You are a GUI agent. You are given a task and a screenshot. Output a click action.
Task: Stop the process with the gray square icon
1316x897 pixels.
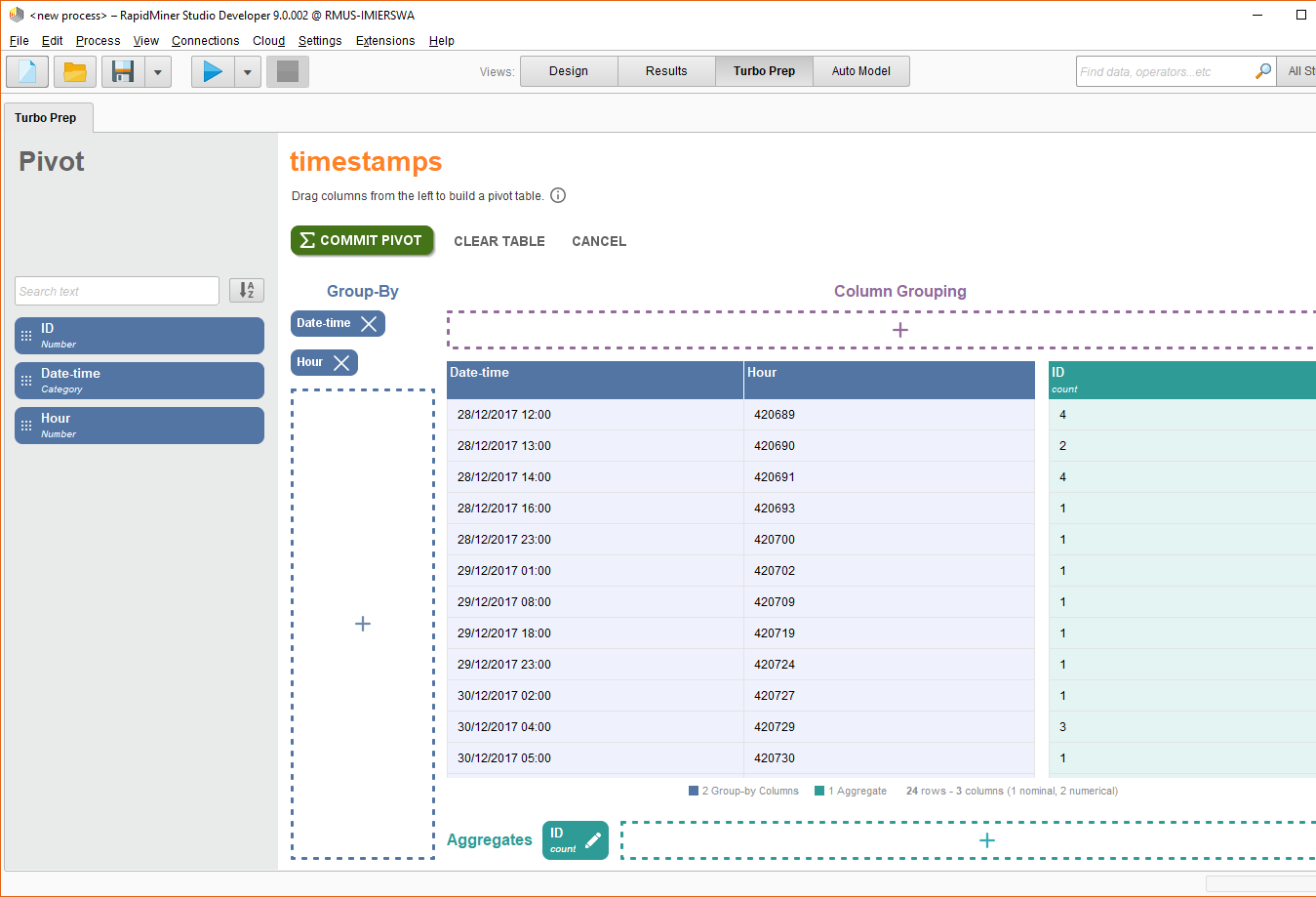click(x=288, y=71)
